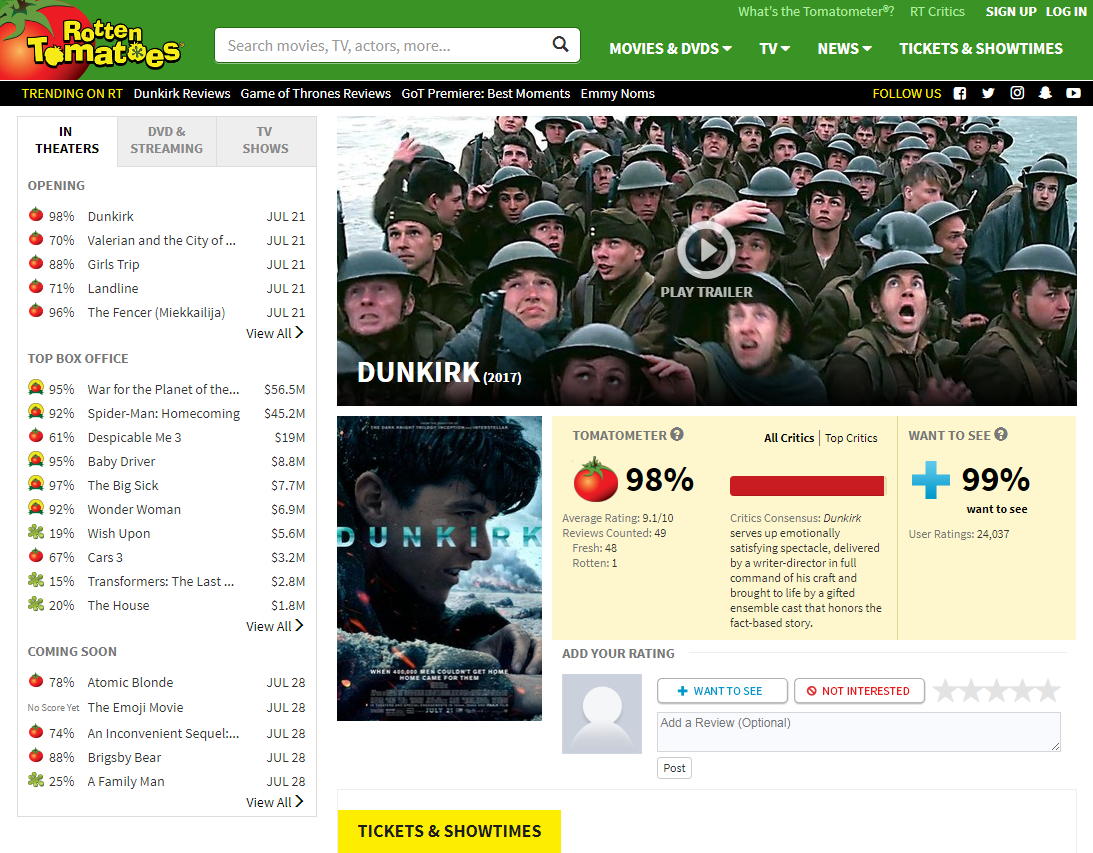Set rating using the star rating control
This screenshot has height=853, width=1093.
pyautogui.click(x=996, y=691)
